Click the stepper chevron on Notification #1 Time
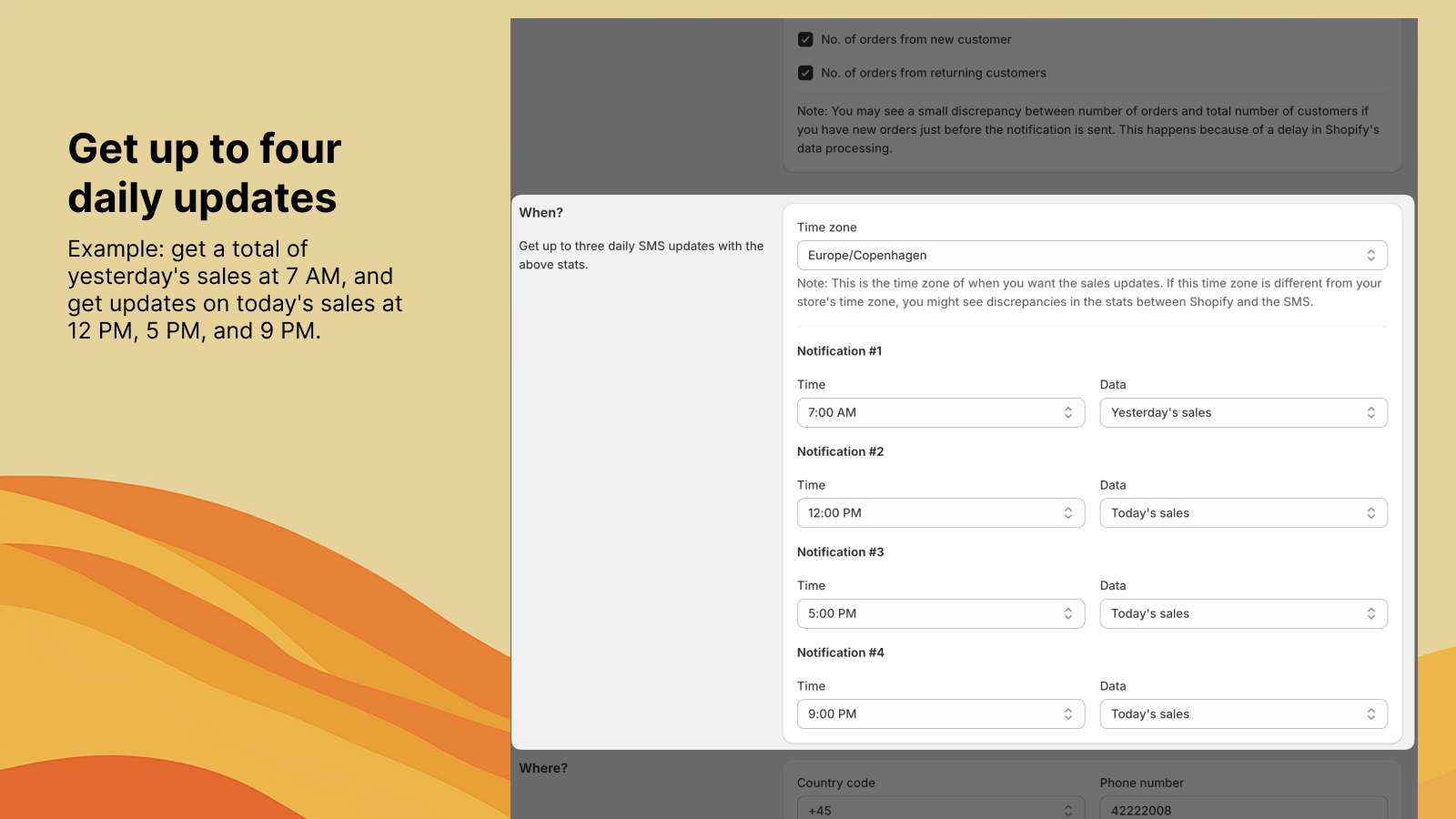 point(1068,412)
